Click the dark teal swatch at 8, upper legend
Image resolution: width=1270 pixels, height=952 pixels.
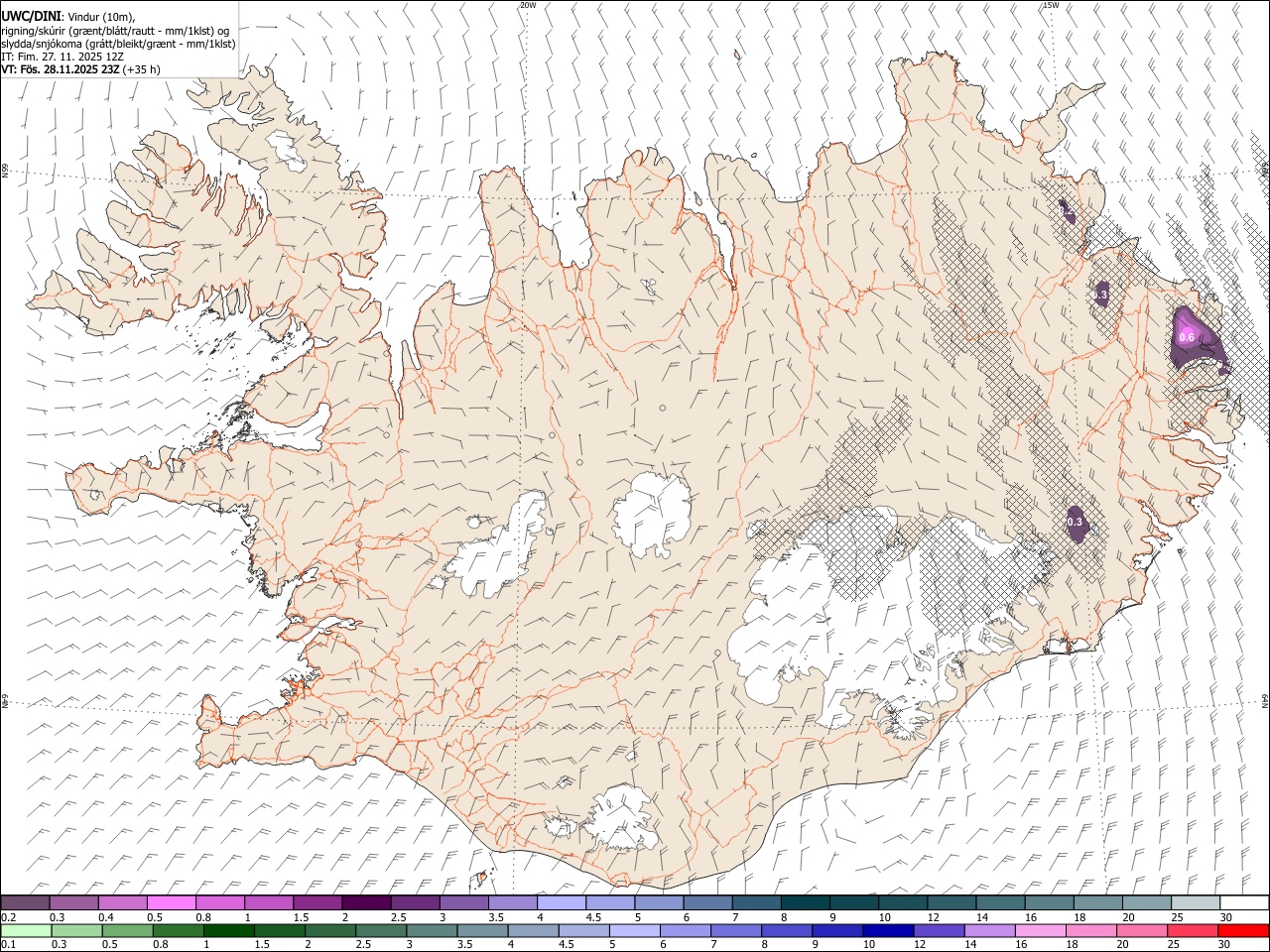(806, 902)
